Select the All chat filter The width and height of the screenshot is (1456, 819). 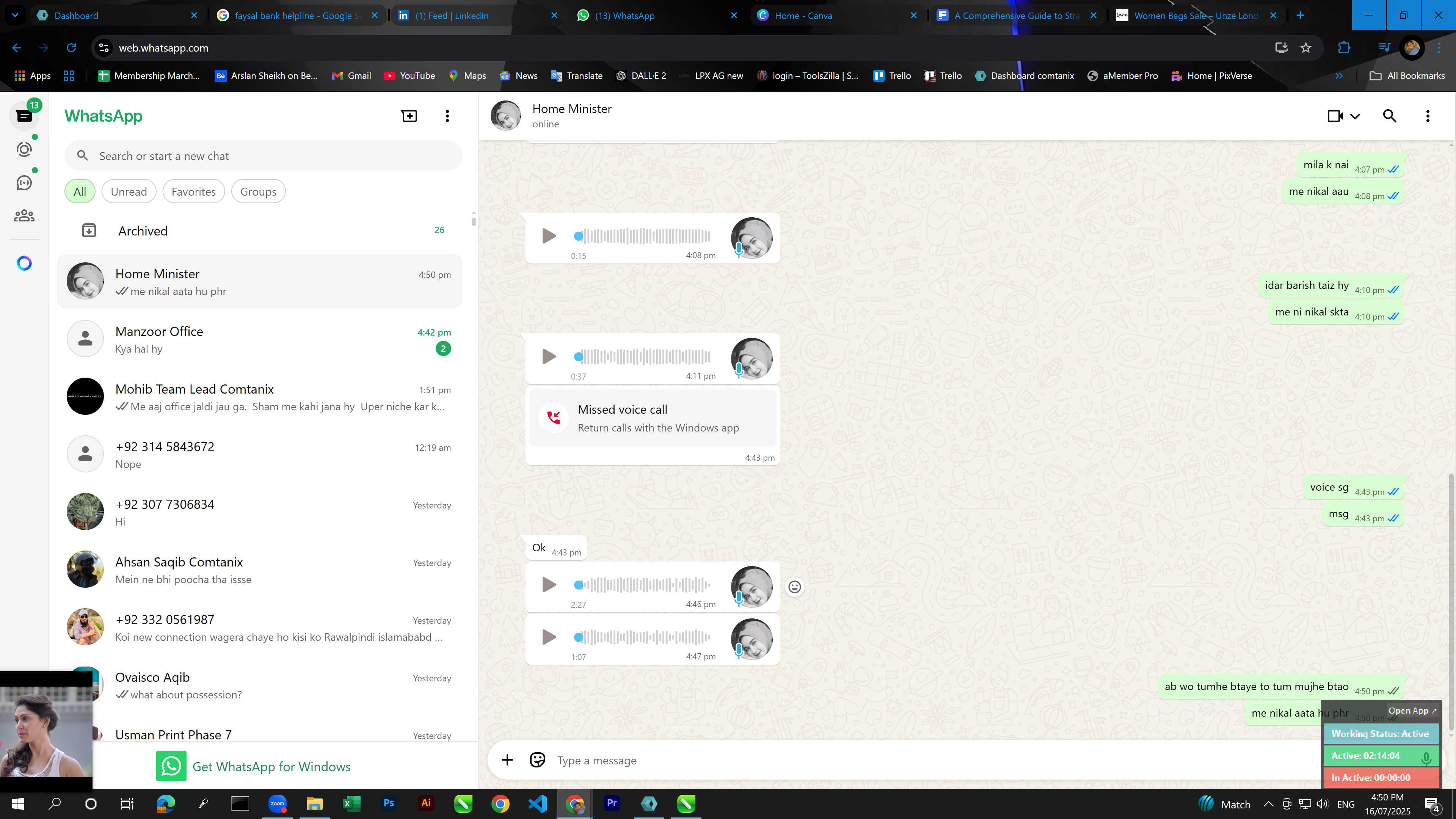[x=80, y=191]
